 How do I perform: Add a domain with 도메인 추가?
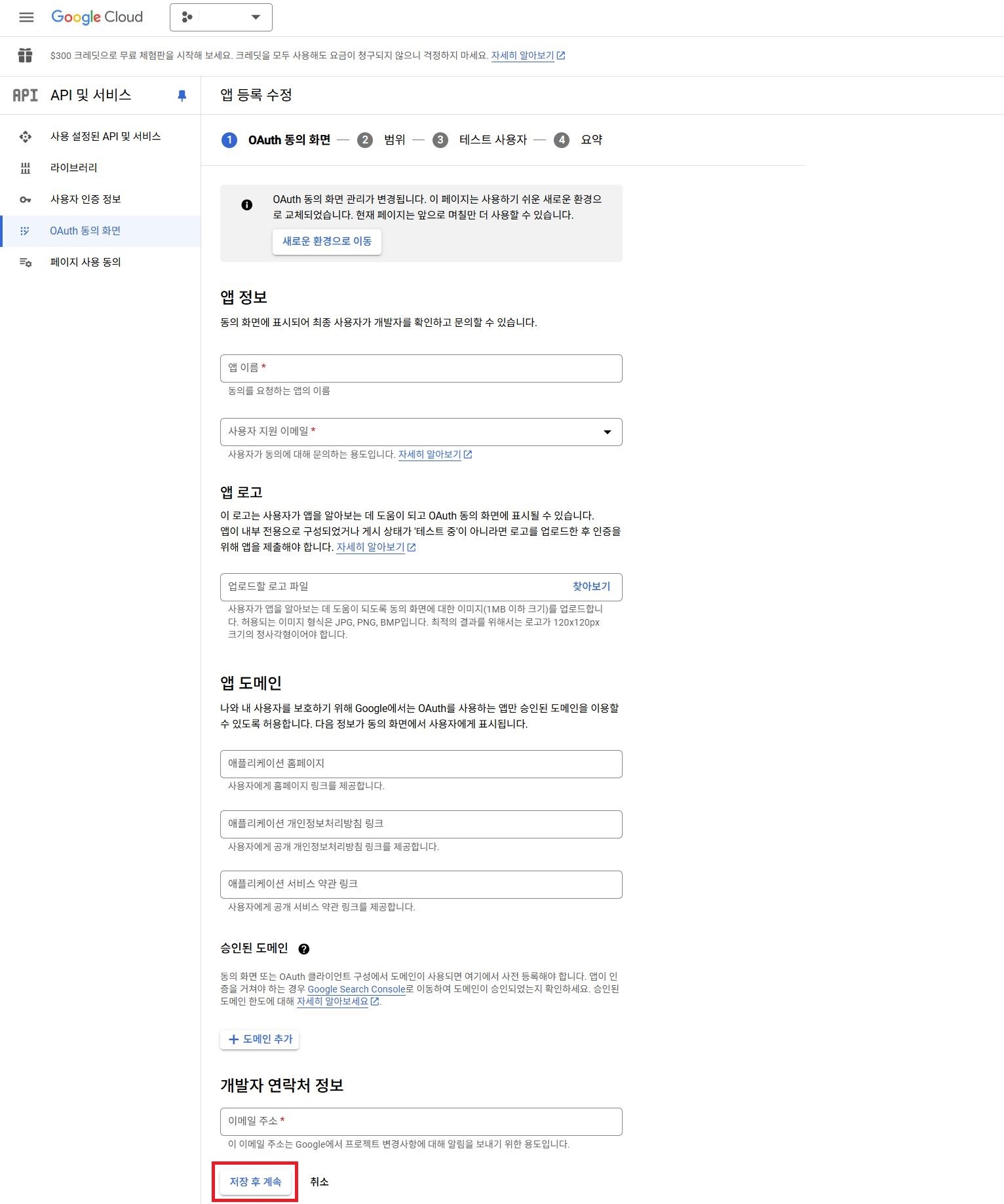pyautogui.click(x=260, y=1040)
